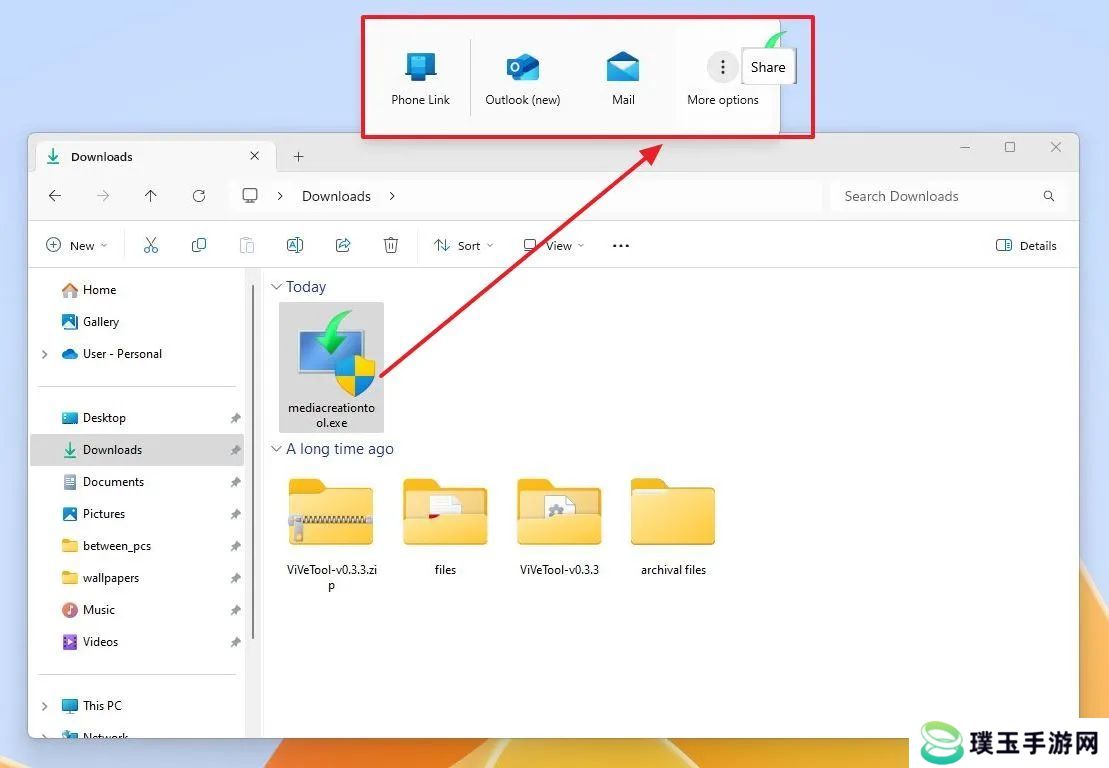Click the Cut scissors icon
This screenshot has height=768, width=1109.
pyautogui.click(x=151, y=245)
